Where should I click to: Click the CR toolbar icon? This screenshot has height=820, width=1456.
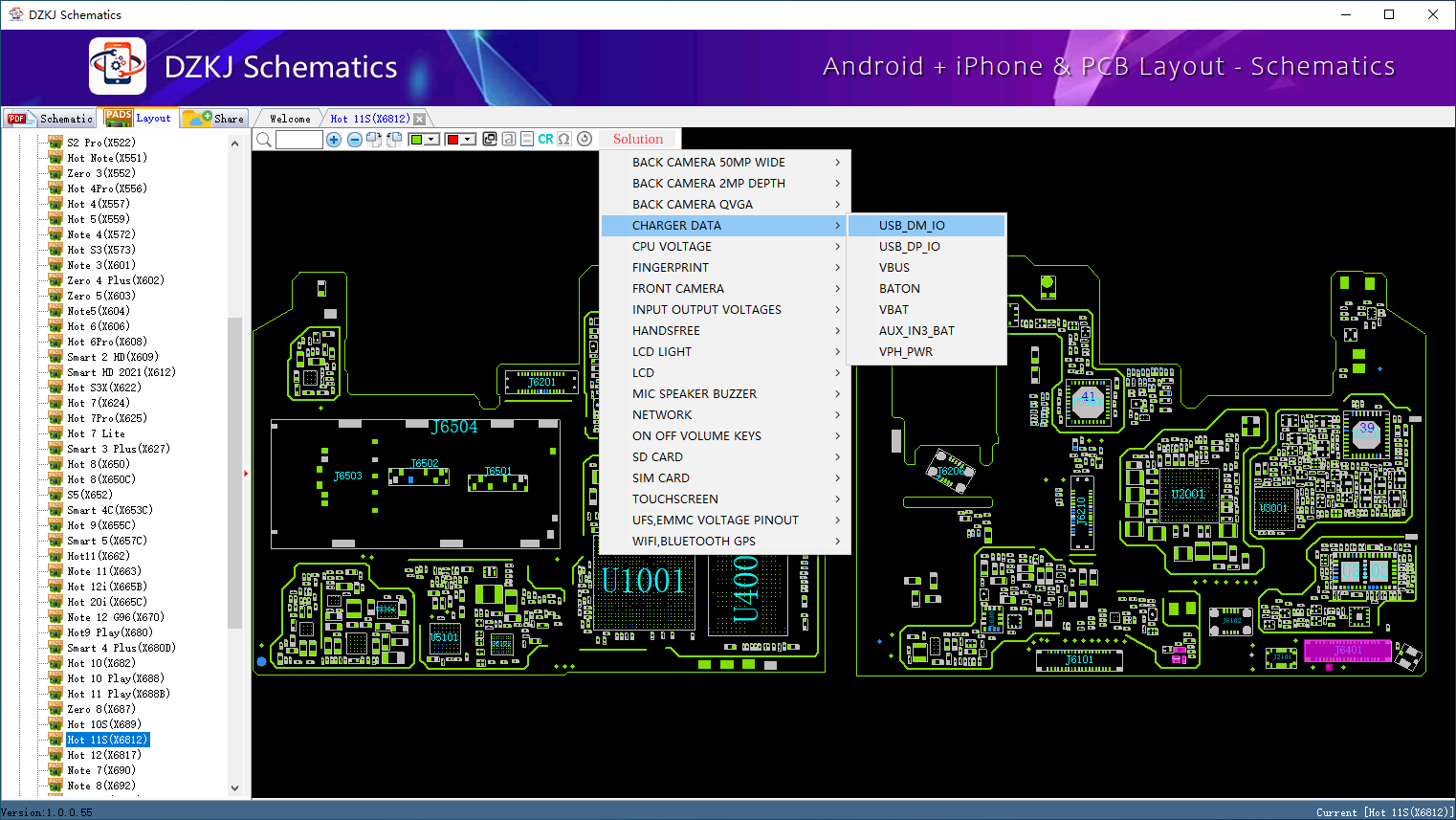[x=545, y=140]
